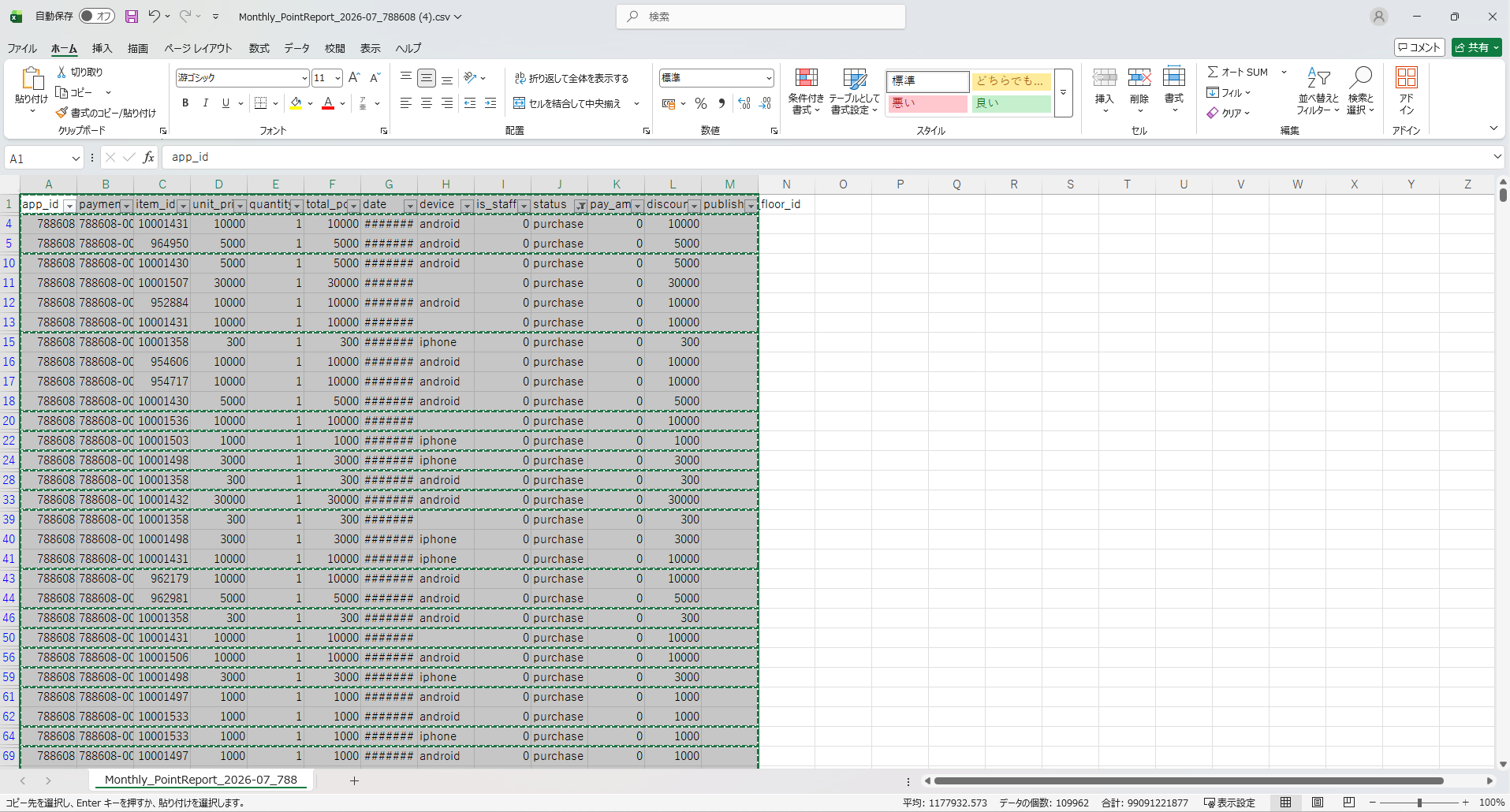1510x812 pixels.
Task: Open the ヘルプ tab
Action: click(408, 48)
